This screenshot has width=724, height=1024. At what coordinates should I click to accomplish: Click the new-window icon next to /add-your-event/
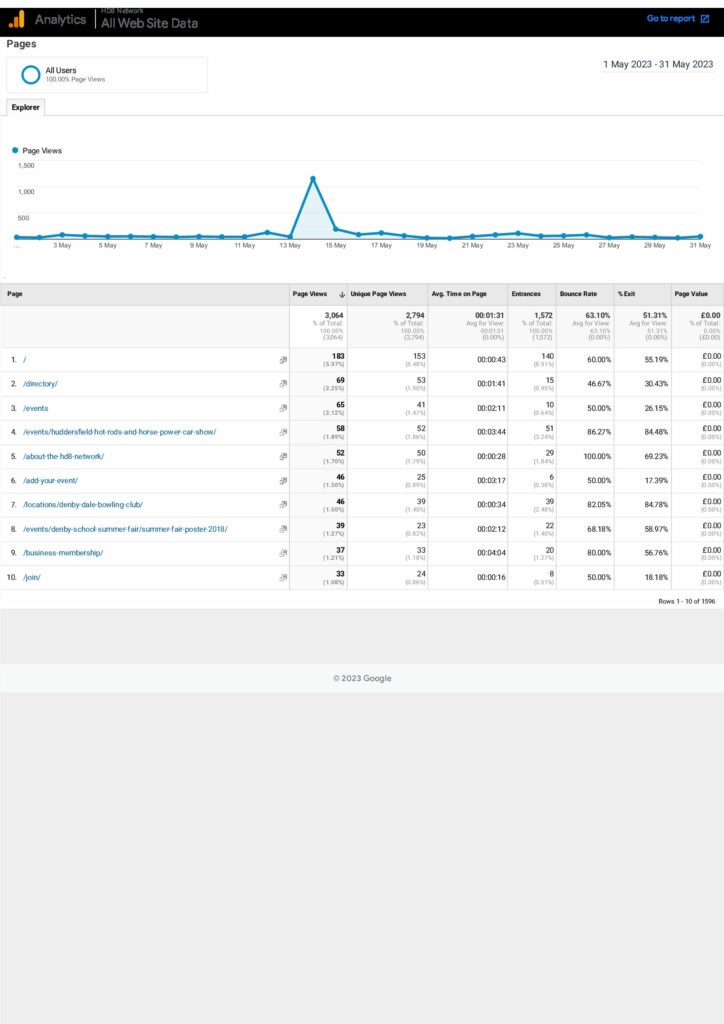pos(283,480)
